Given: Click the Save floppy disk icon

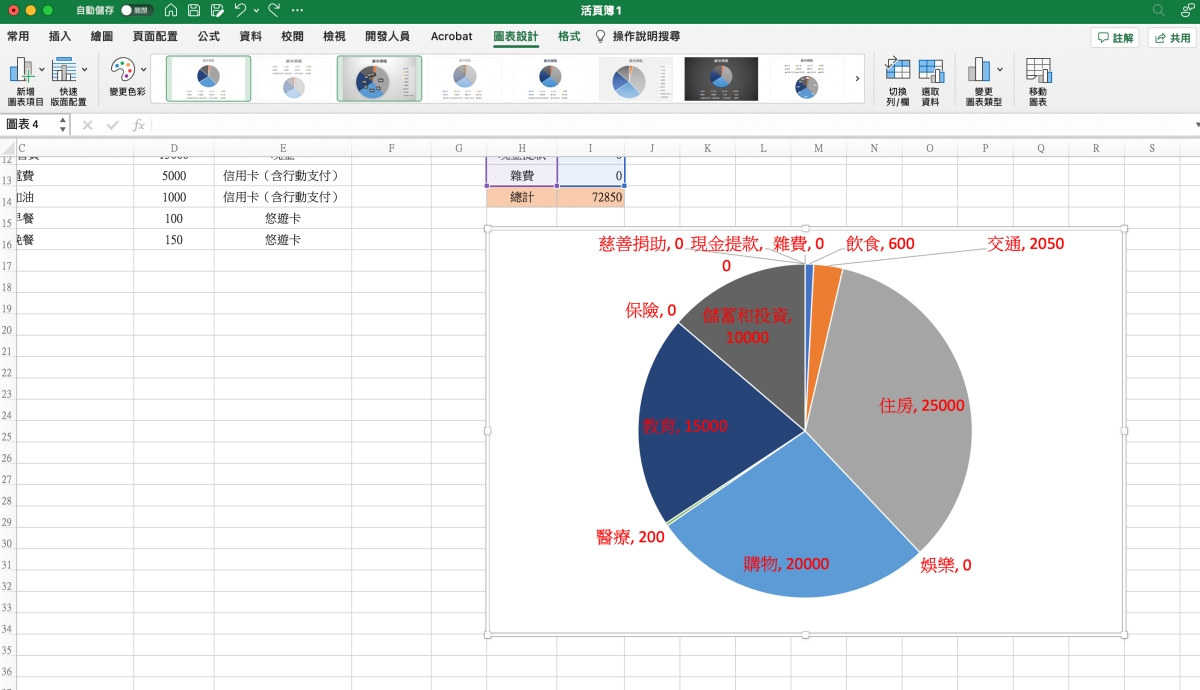Looking at the screenshot, I should click(194, 10).
